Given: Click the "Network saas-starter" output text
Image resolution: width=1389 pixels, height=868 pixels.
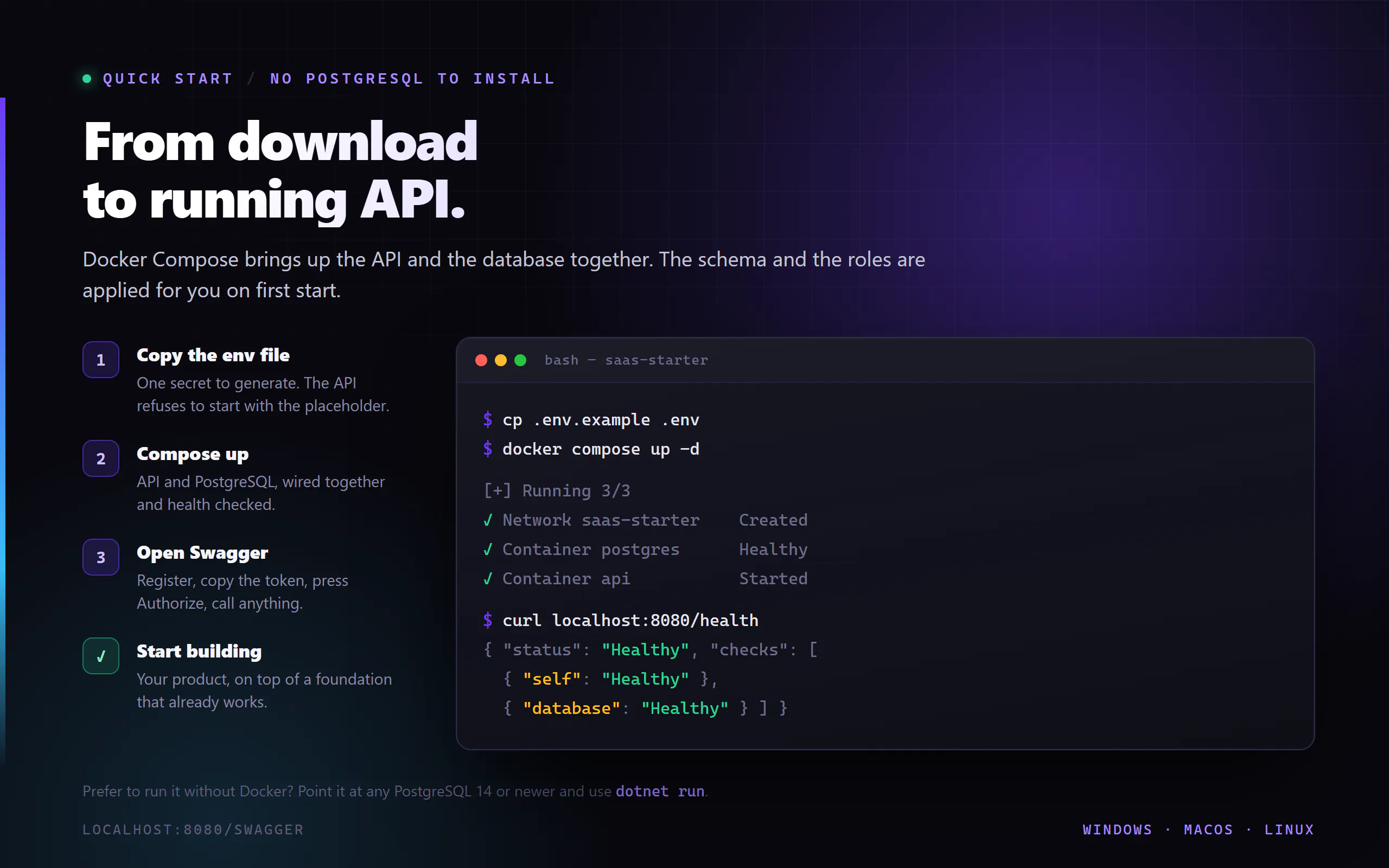Looking at the screenshot, I should point(601,520).
